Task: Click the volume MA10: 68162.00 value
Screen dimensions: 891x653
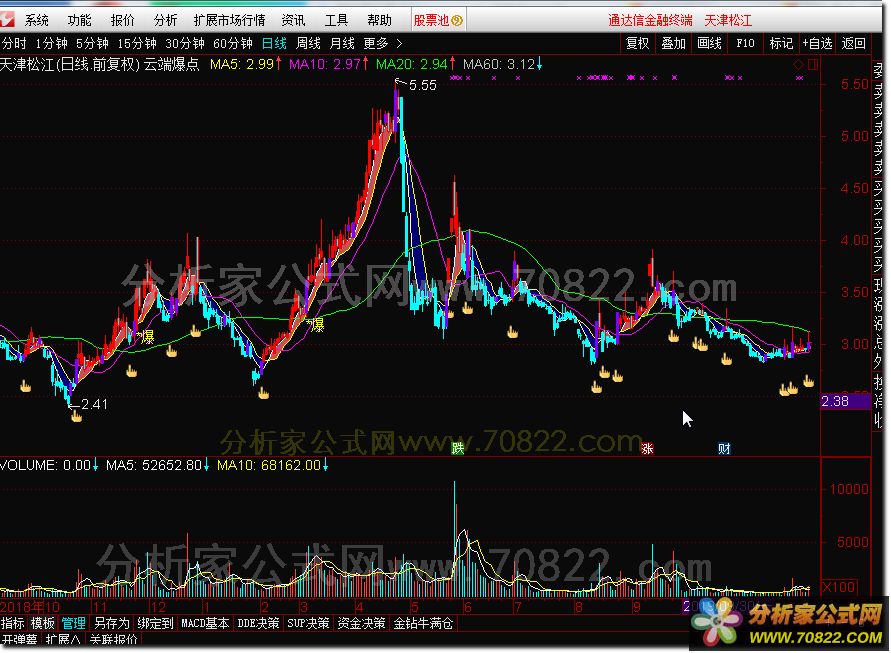Action: click(273, 465)
